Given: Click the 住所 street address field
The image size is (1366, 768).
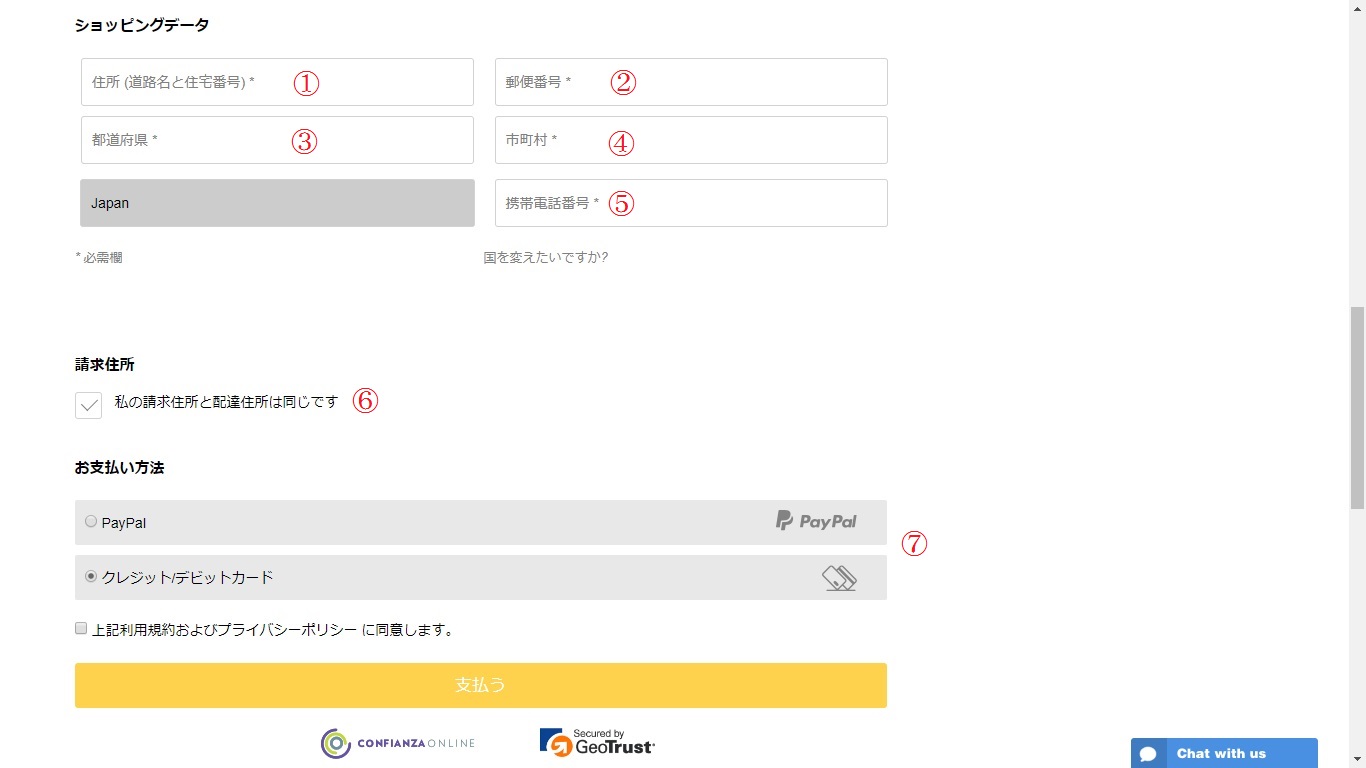Looking at the screenshot, I should [x=277, y=82].
